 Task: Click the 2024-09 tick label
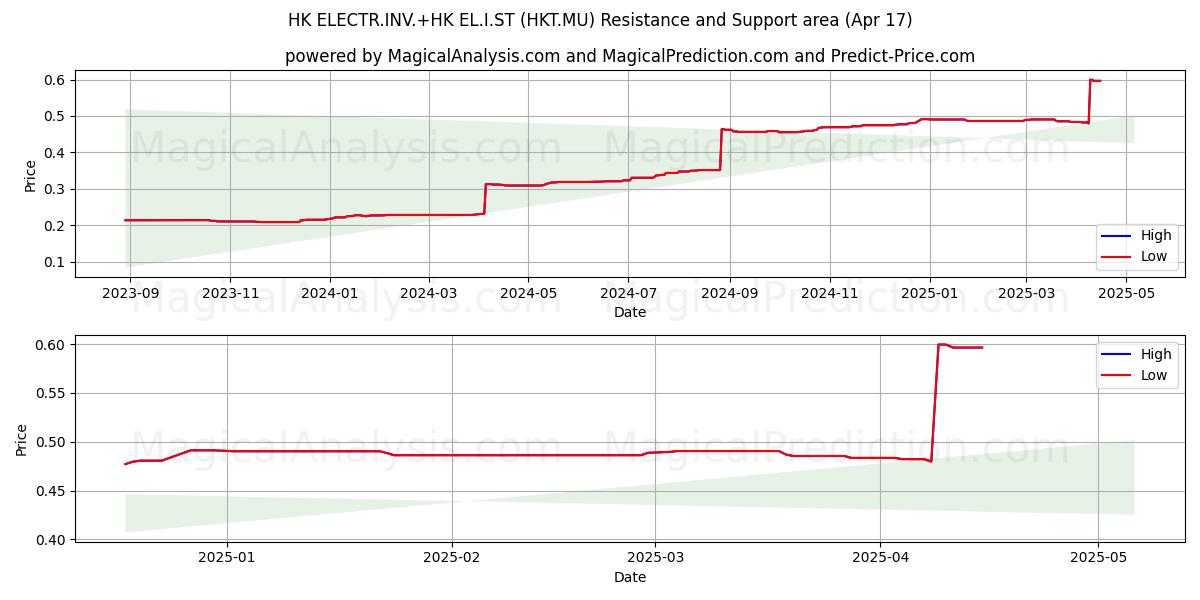point(730,294)
